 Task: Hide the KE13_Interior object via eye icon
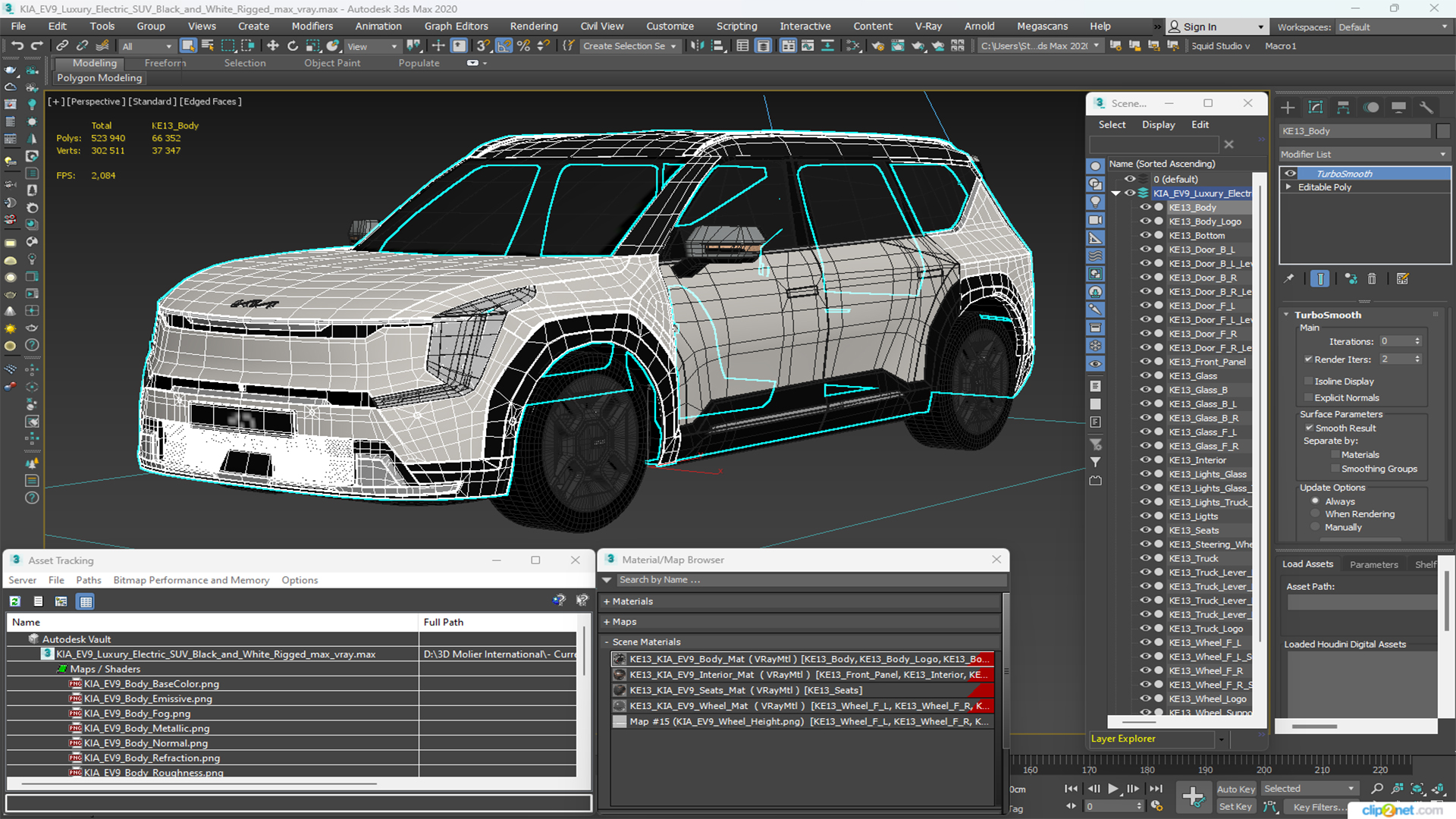1146,460
